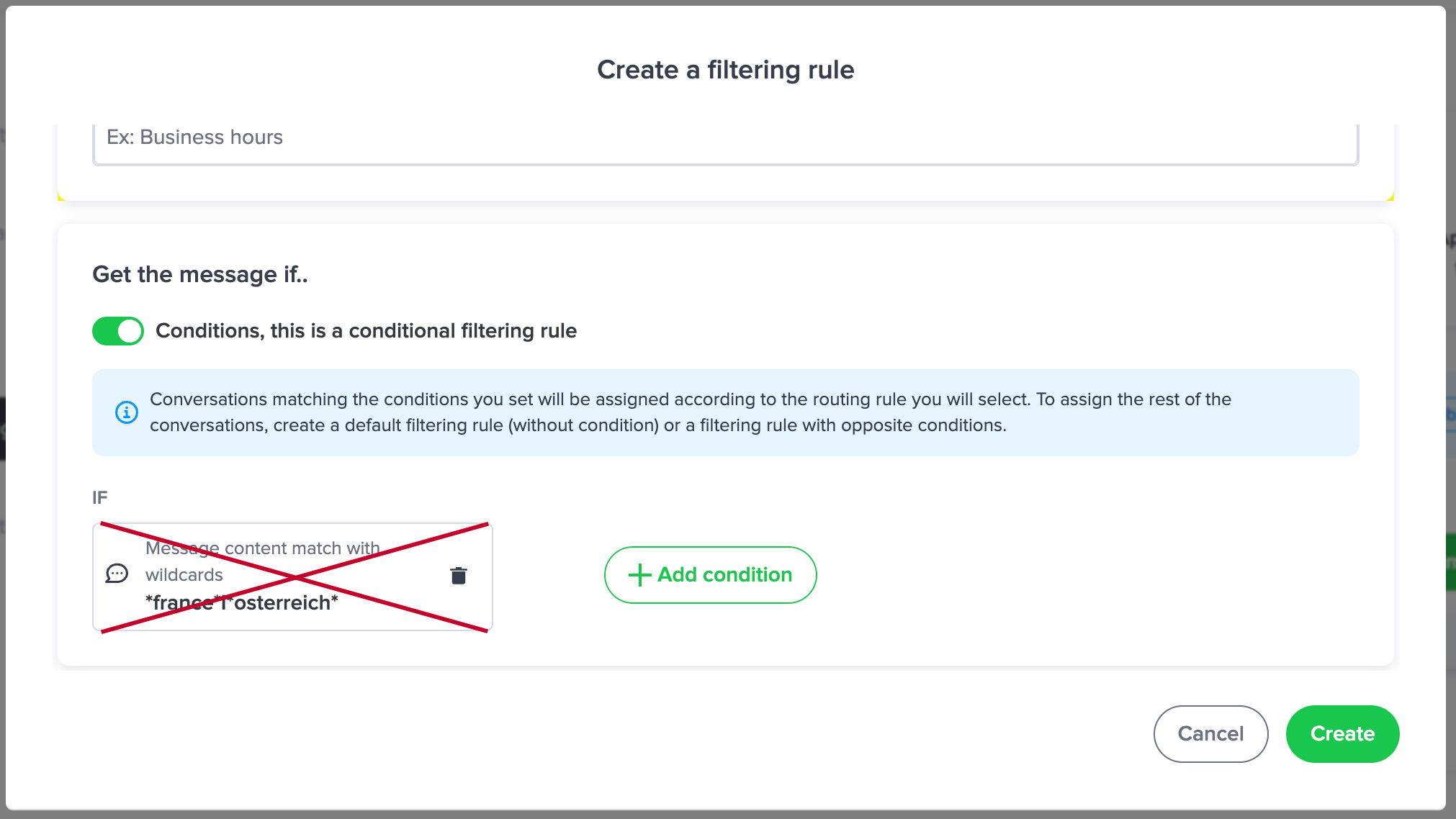This screenshot has height=819, width=1456.
Task: Click the blue info circle icon
Action: 127,412
